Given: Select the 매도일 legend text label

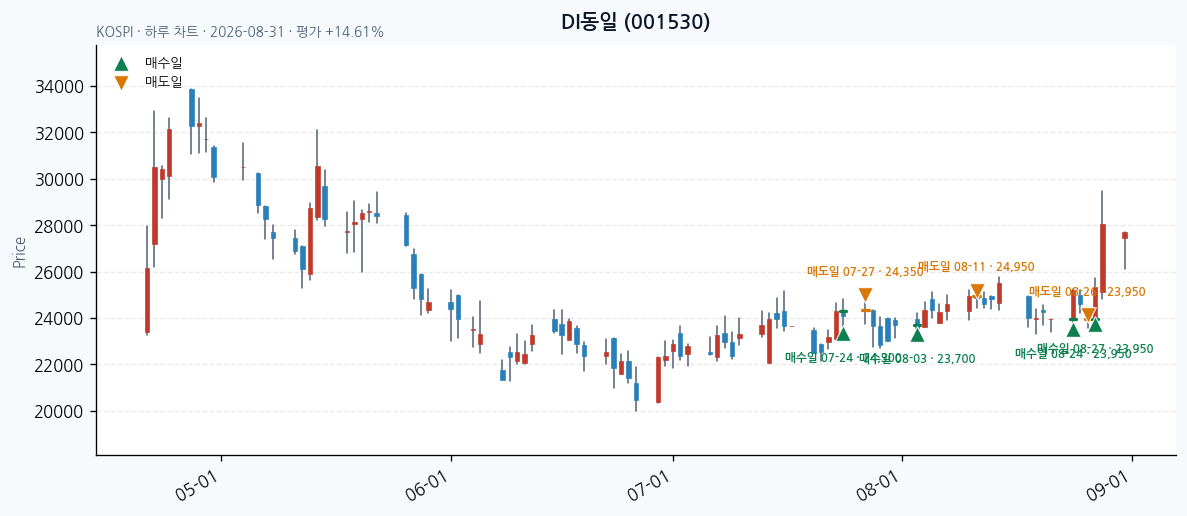Looking at the screenshot, I should pyautogui.click(x=164, y=82).
